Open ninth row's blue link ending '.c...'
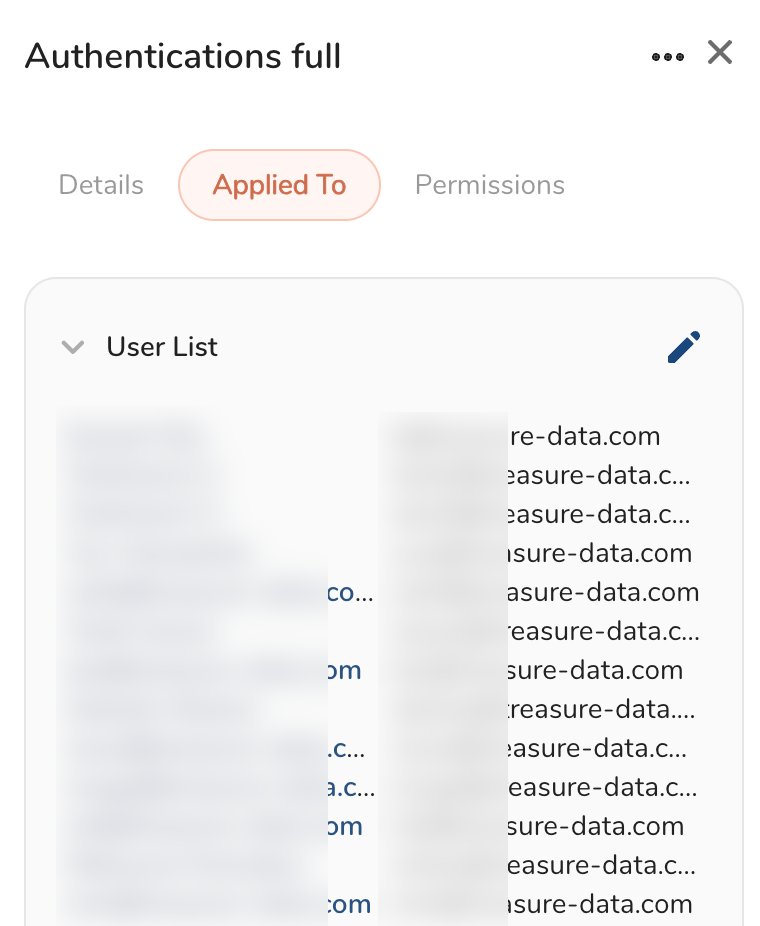Screen dimensions: 760x926 pos(346,748)
